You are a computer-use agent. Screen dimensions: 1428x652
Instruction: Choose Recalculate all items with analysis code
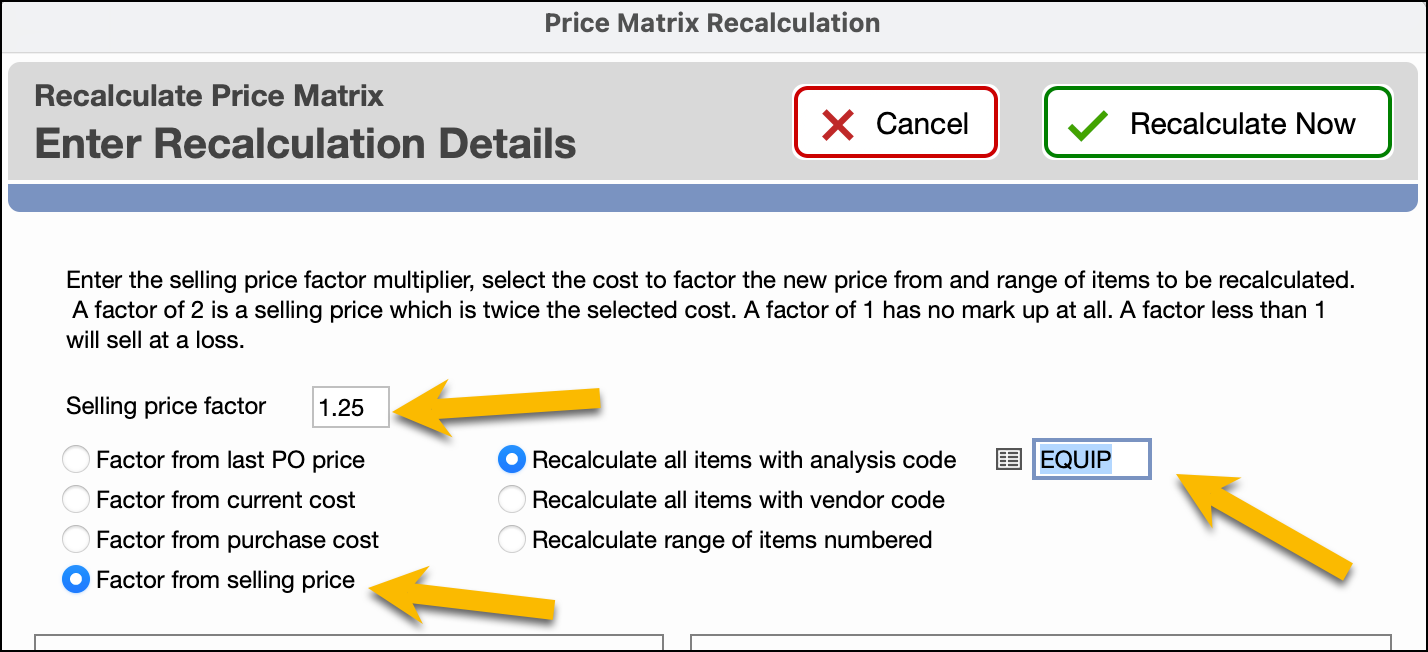[x=512, y=460]
